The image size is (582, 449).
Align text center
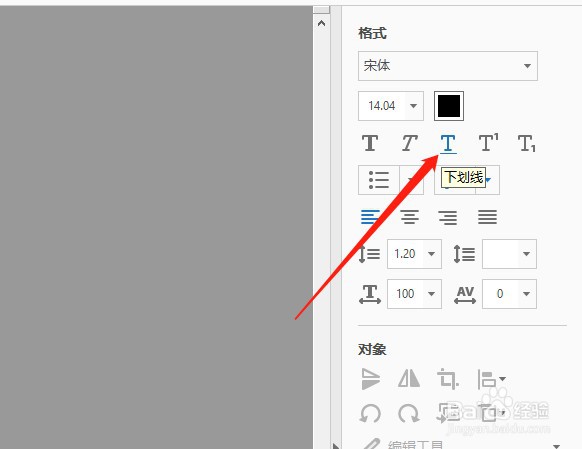409,217
